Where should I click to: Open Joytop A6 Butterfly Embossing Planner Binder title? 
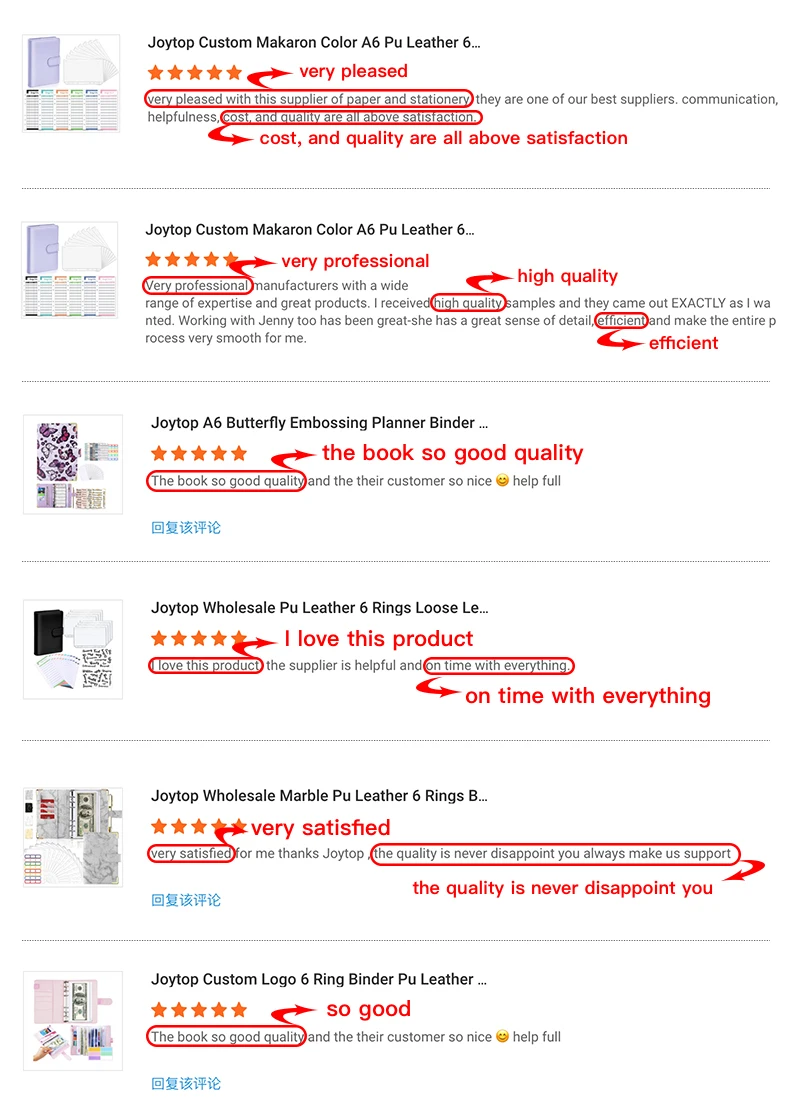coord(319,423)
